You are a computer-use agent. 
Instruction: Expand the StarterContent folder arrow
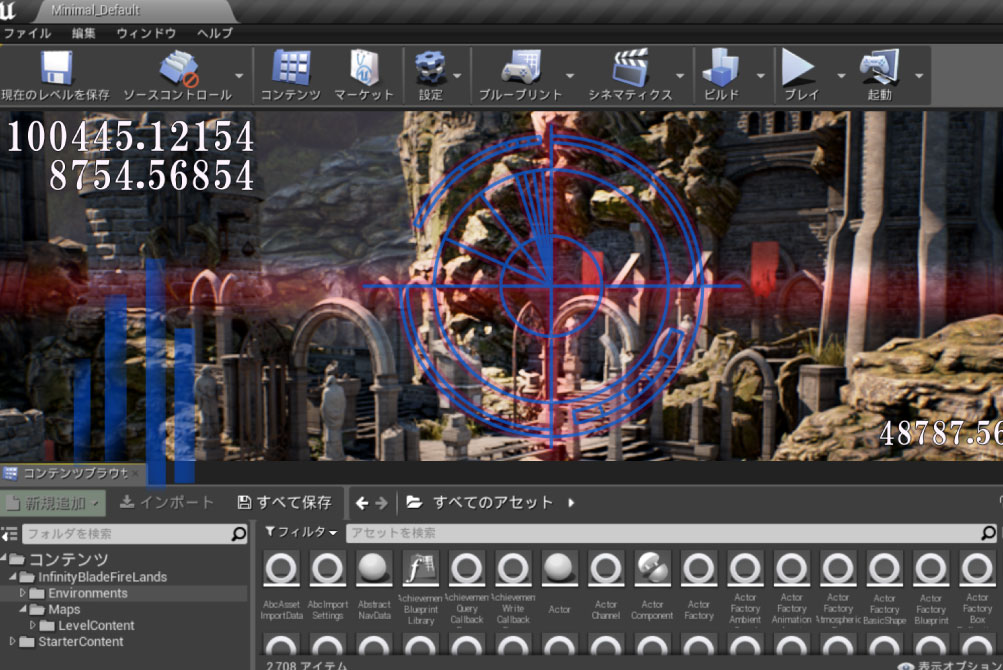coord(12,641)
